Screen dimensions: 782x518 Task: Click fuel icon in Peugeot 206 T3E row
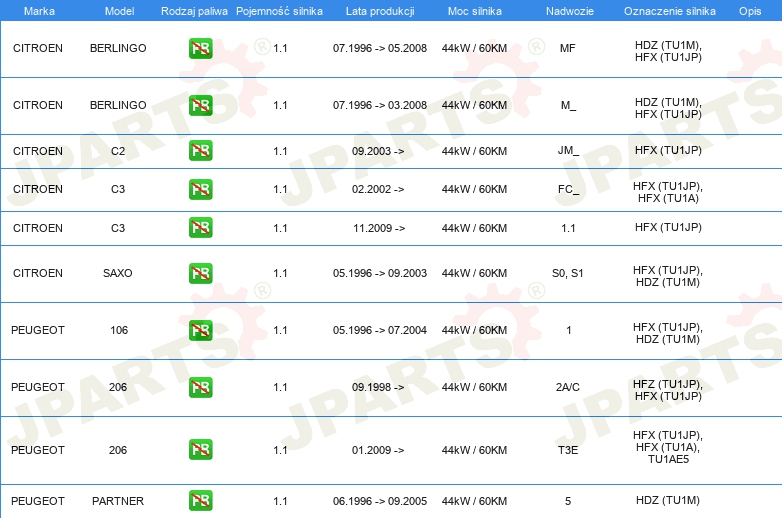(x=200, y=449)
